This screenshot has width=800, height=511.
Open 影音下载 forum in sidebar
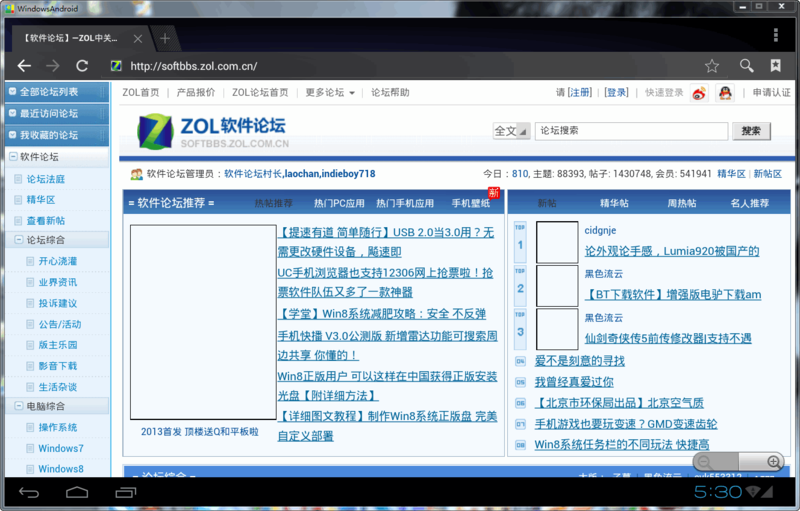[58, 366]
